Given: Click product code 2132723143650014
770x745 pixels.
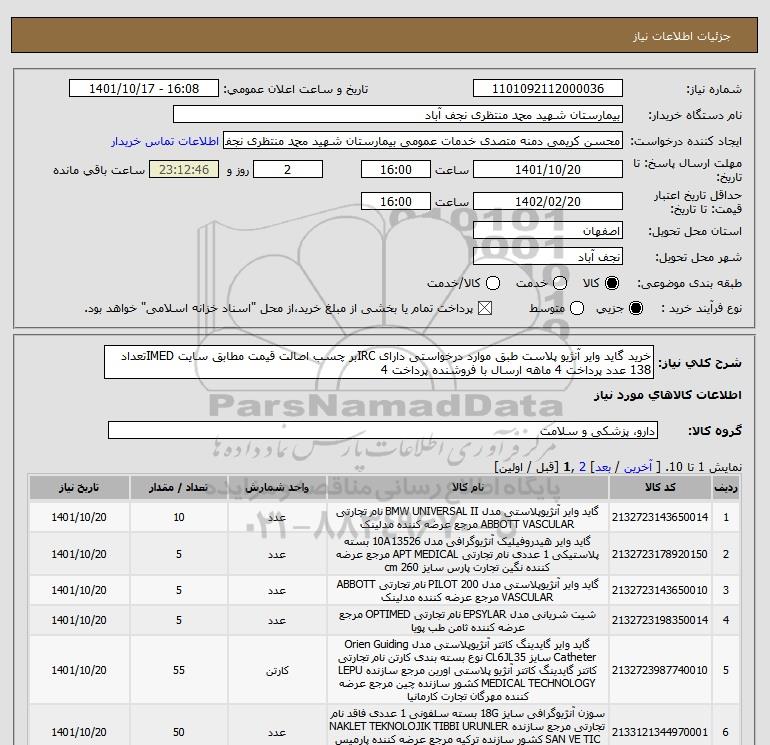Looking at the screenshot, I should point(660,517).
